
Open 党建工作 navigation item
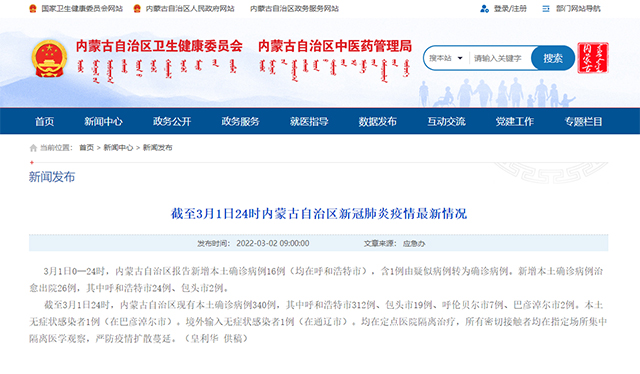click(515, 121)
